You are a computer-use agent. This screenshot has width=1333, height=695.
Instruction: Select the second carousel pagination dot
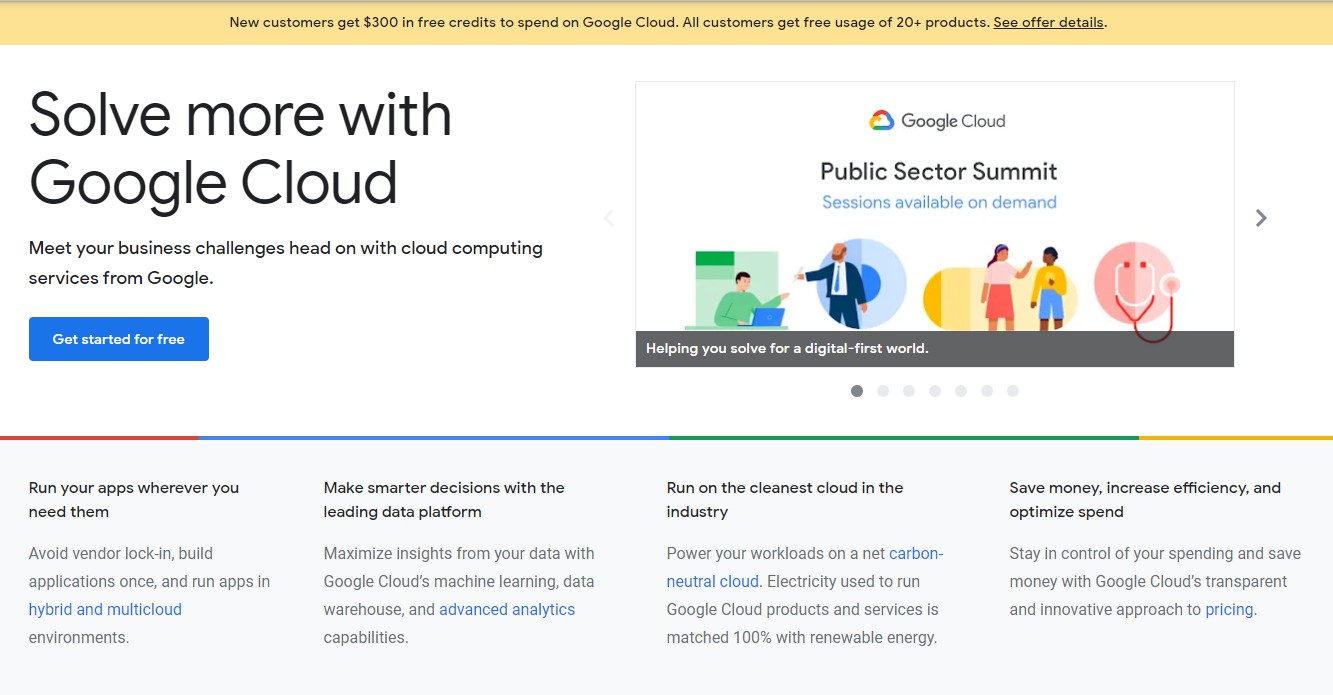tap(883, 391)
